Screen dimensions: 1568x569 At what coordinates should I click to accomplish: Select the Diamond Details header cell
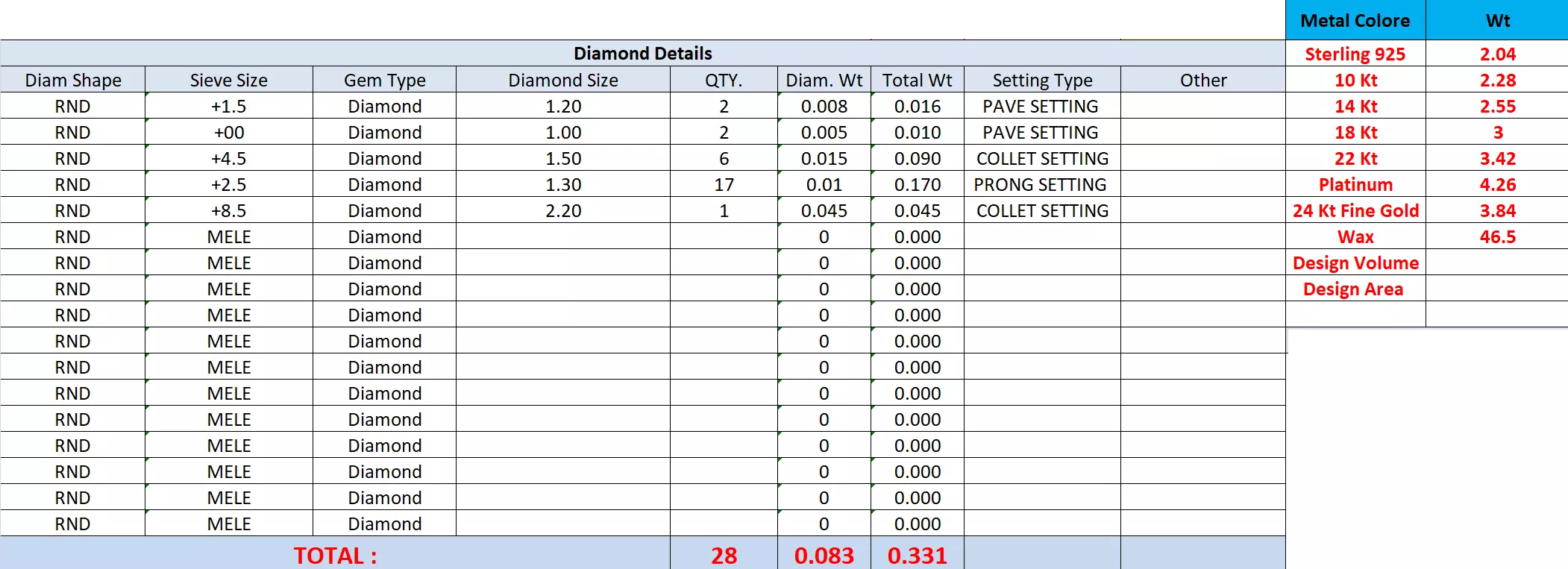(x=642, y=54)
